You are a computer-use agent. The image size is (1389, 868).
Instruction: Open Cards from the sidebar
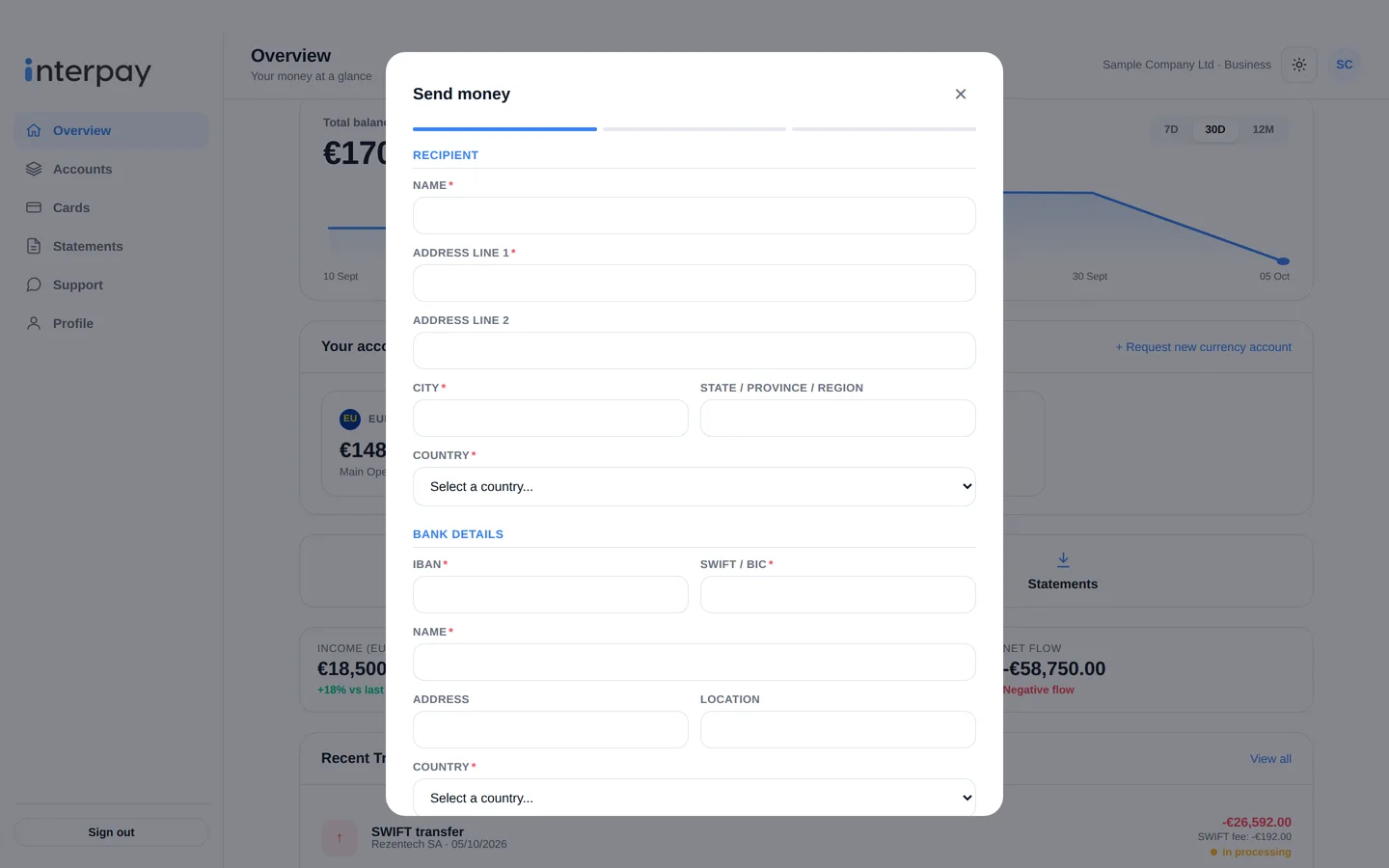(x=112, y=207)
